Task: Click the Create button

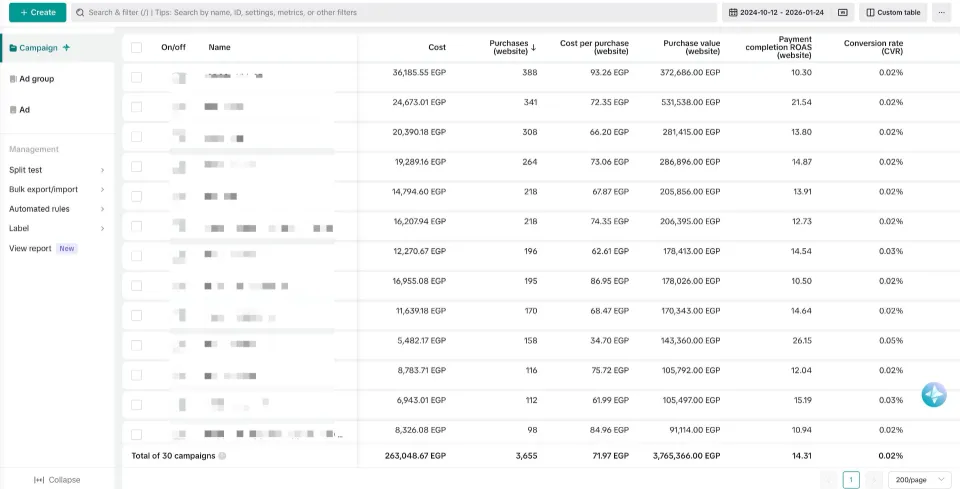Action: [37, 12]
